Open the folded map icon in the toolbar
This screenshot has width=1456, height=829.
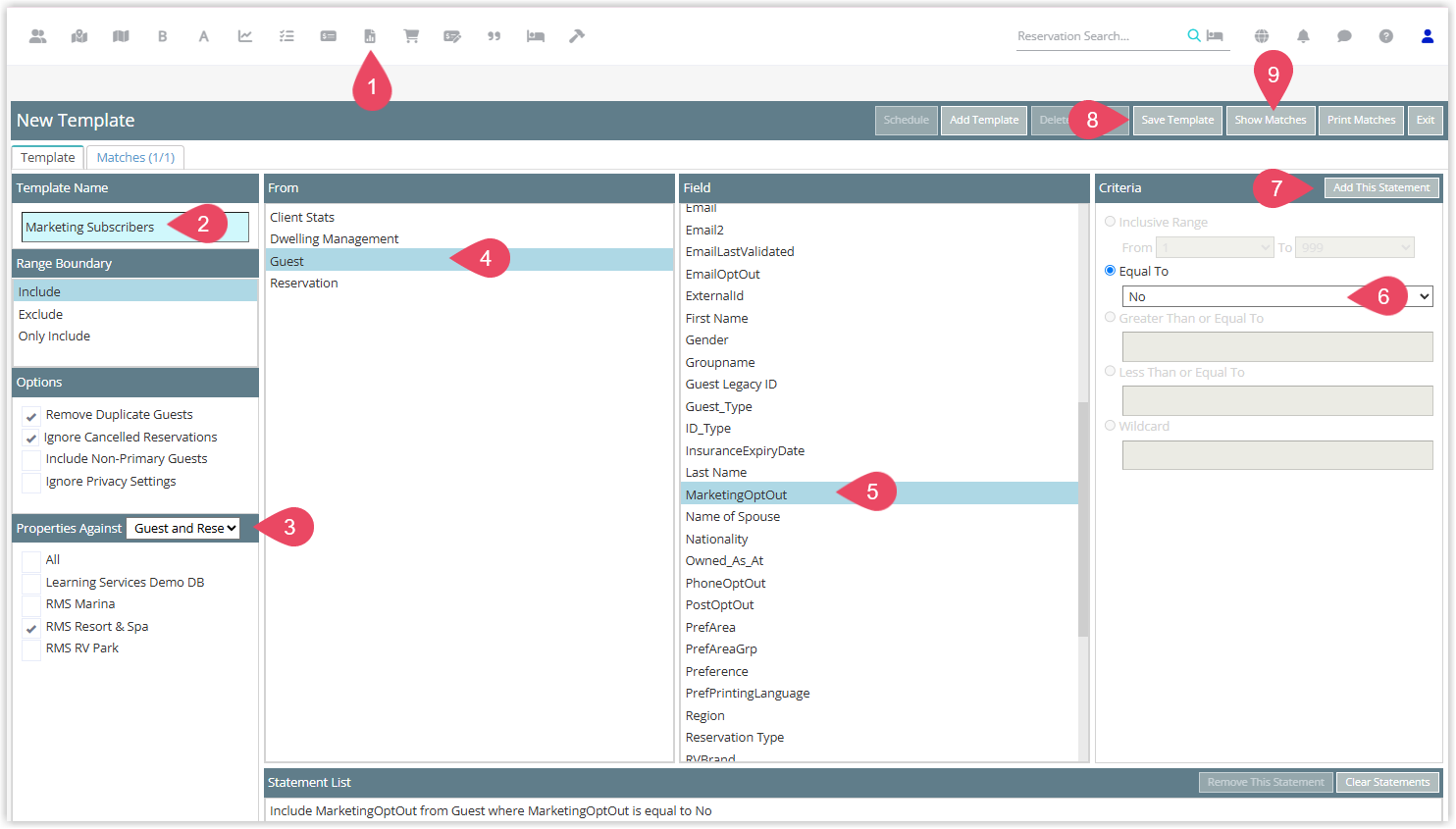coord(121,36)
